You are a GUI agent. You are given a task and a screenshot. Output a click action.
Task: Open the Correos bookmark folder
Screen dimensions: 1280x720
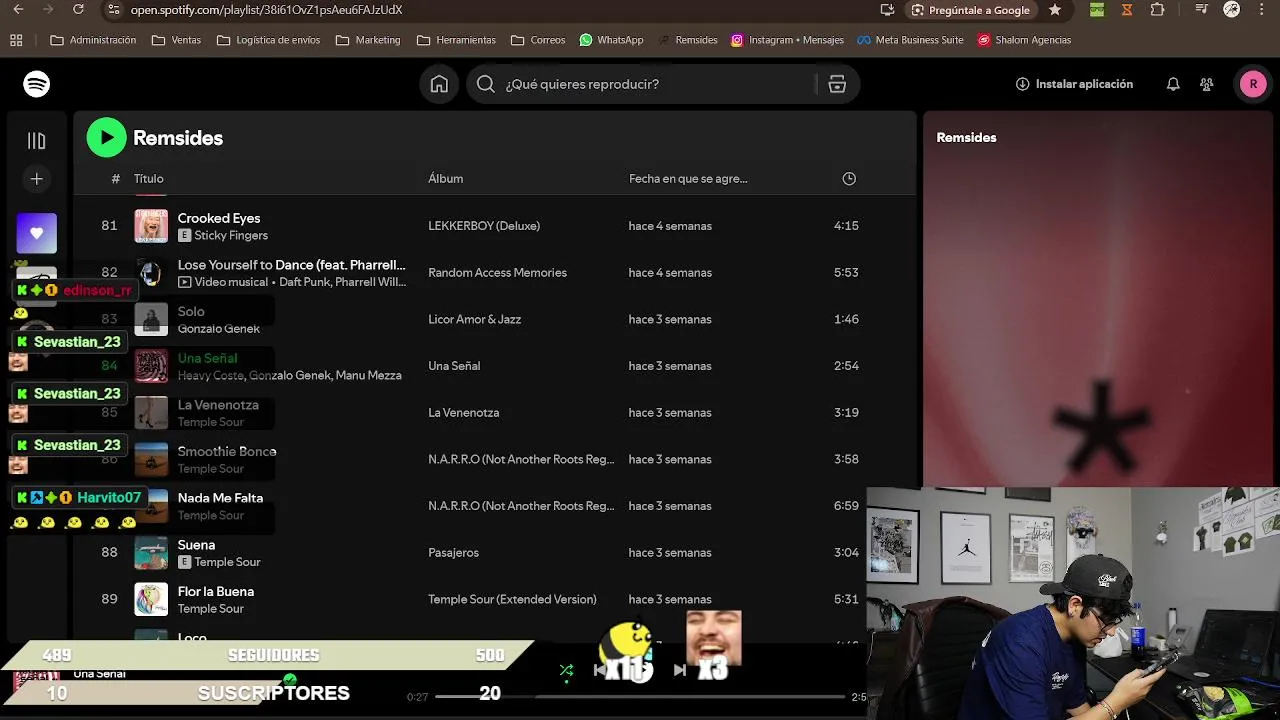pyautogui.click(x=538, y=40)
